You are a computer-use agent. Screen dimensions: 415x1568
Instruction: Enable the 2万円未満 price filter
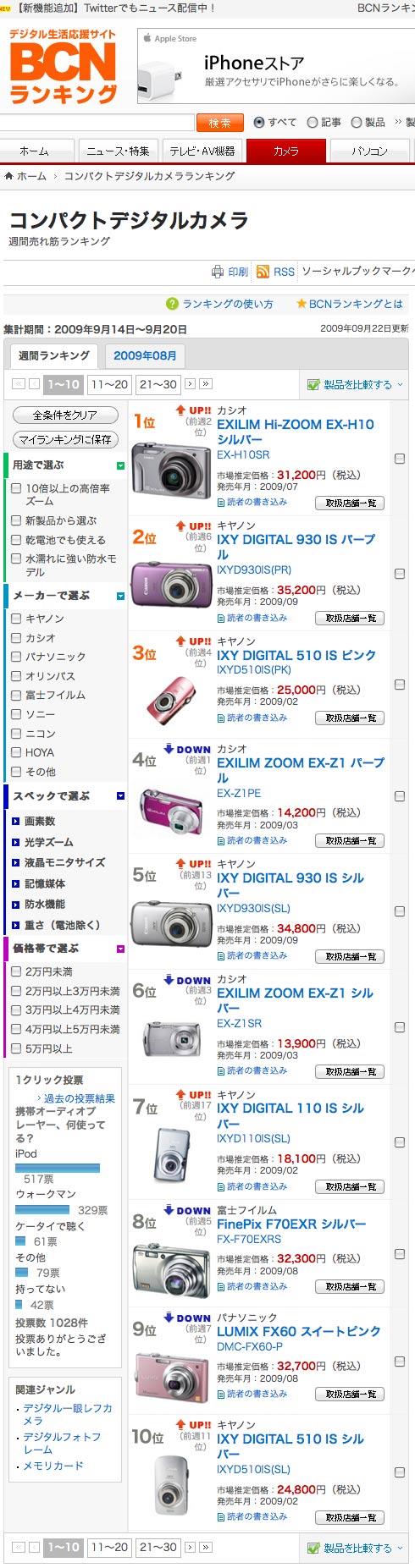click(16, 971)
